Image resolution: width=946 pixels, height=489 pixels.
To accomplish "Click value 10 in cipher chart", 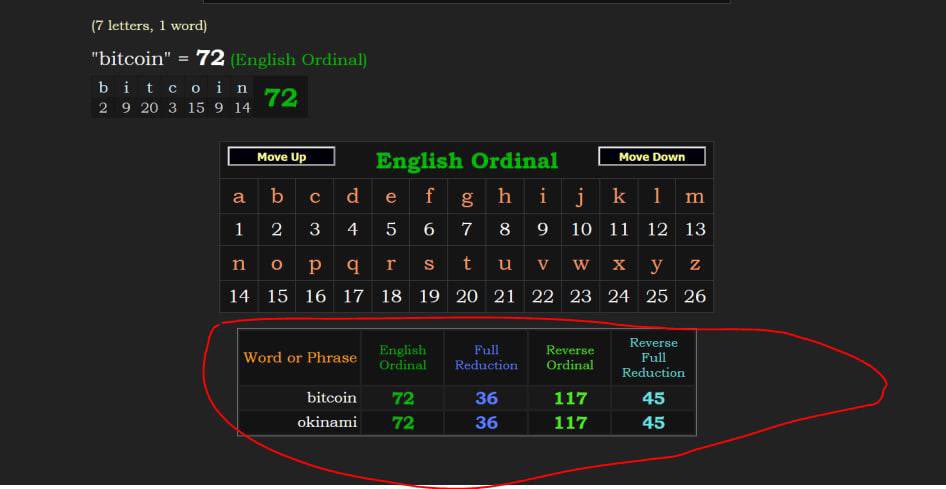I will tap(580, 229).
